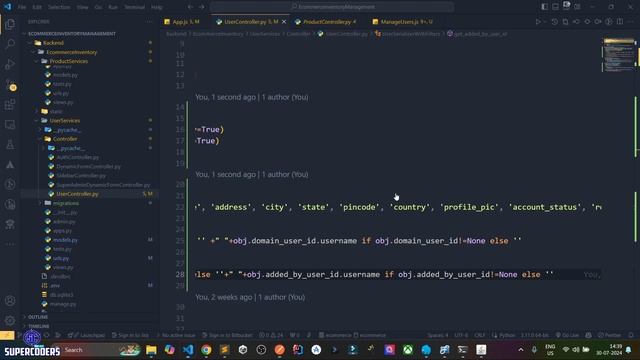
Task: Collapse the Controller folder
Action: (x=64, y=139)
